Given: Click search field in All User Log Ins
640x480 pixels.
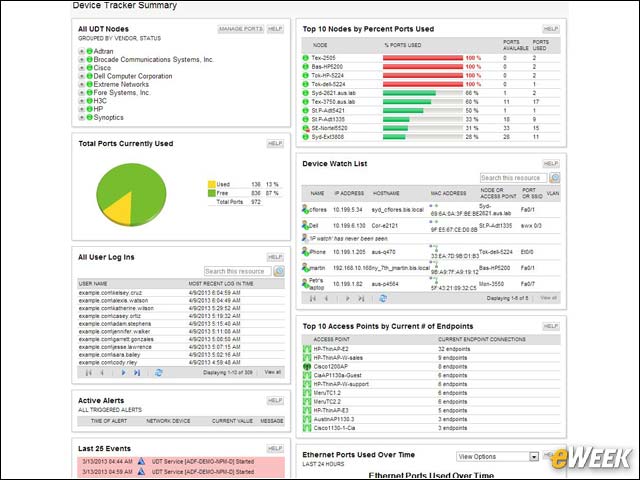Looking at the screenshot, I should [x=238, y=271].
